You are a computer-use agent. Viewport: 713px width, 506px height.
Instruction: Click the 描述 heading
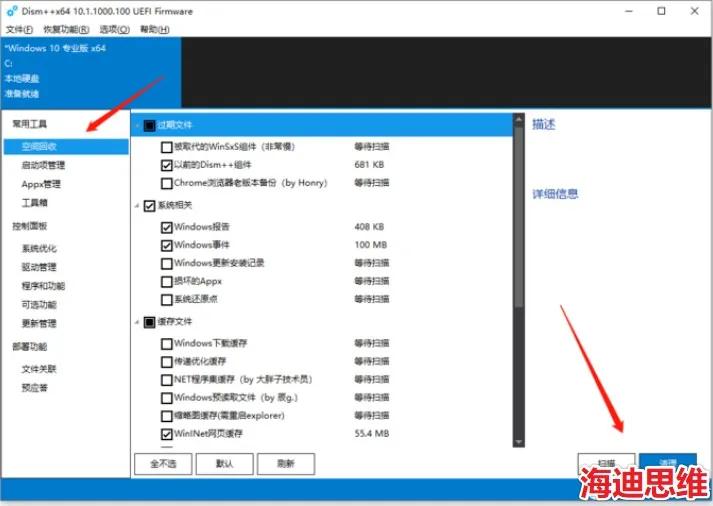[x=544, y=124]
